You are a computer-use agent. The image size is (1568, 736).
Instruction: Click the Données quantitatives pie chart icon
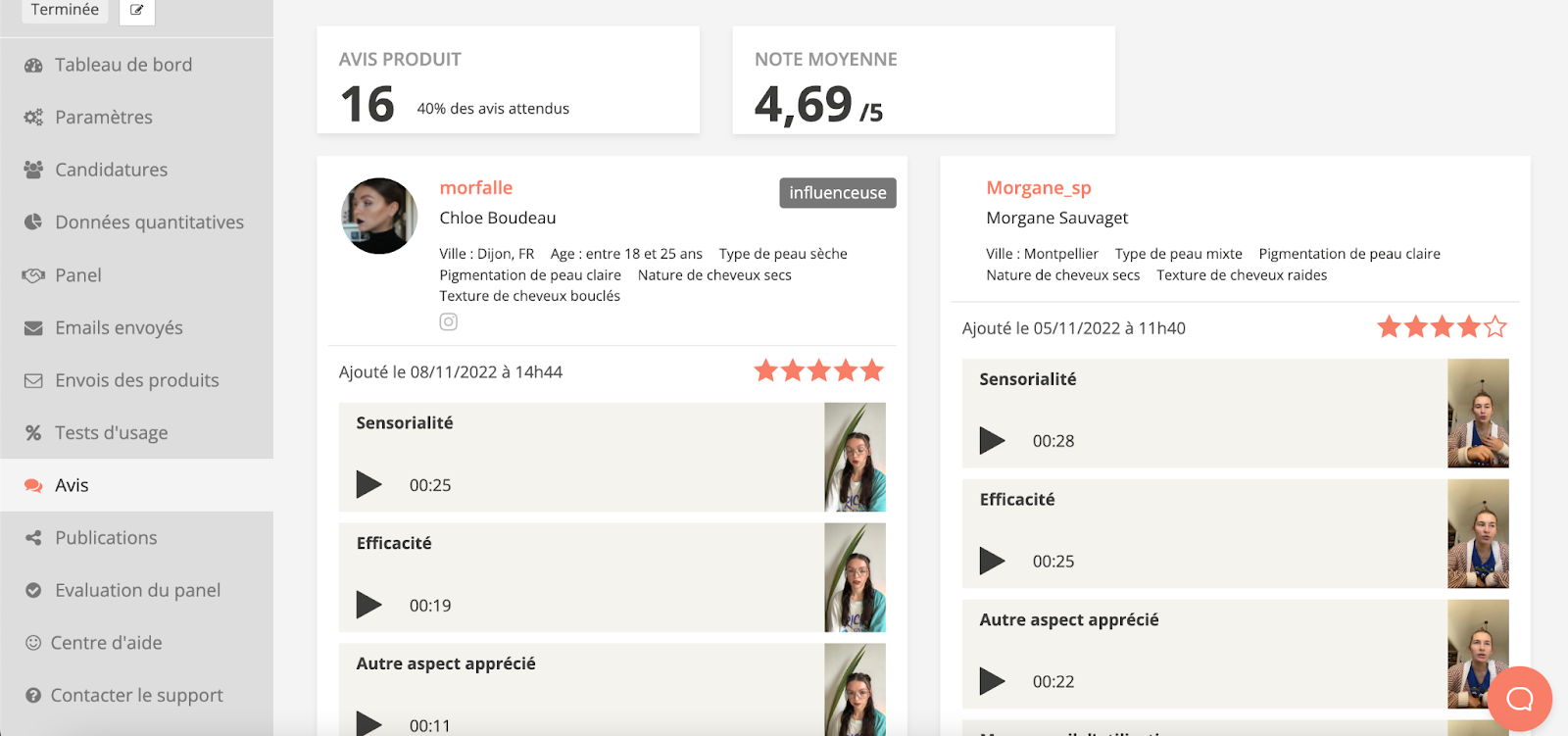point(33,222)
